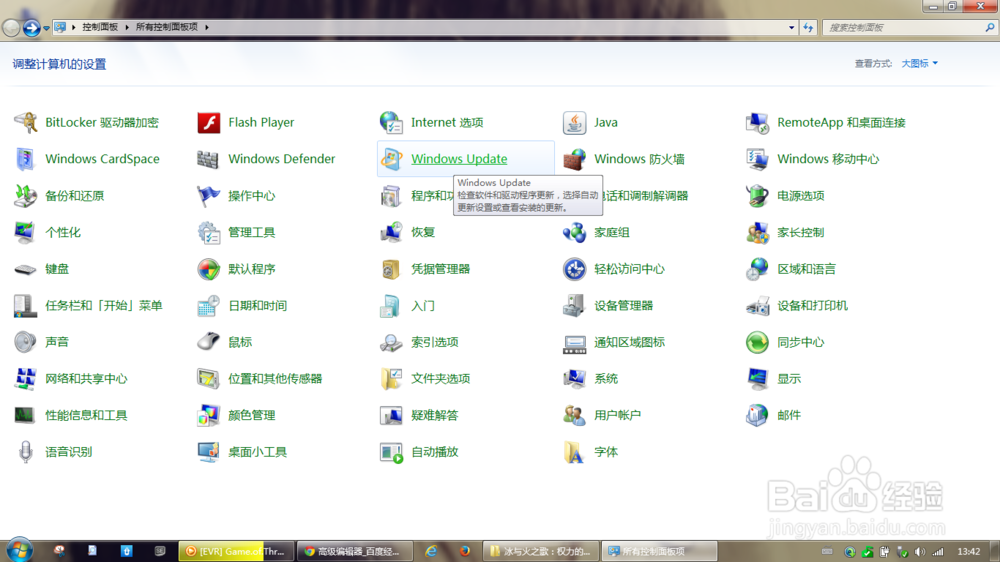Click the Windows CardSpace icon
The image size is (1000, 562).
(26, 159)
